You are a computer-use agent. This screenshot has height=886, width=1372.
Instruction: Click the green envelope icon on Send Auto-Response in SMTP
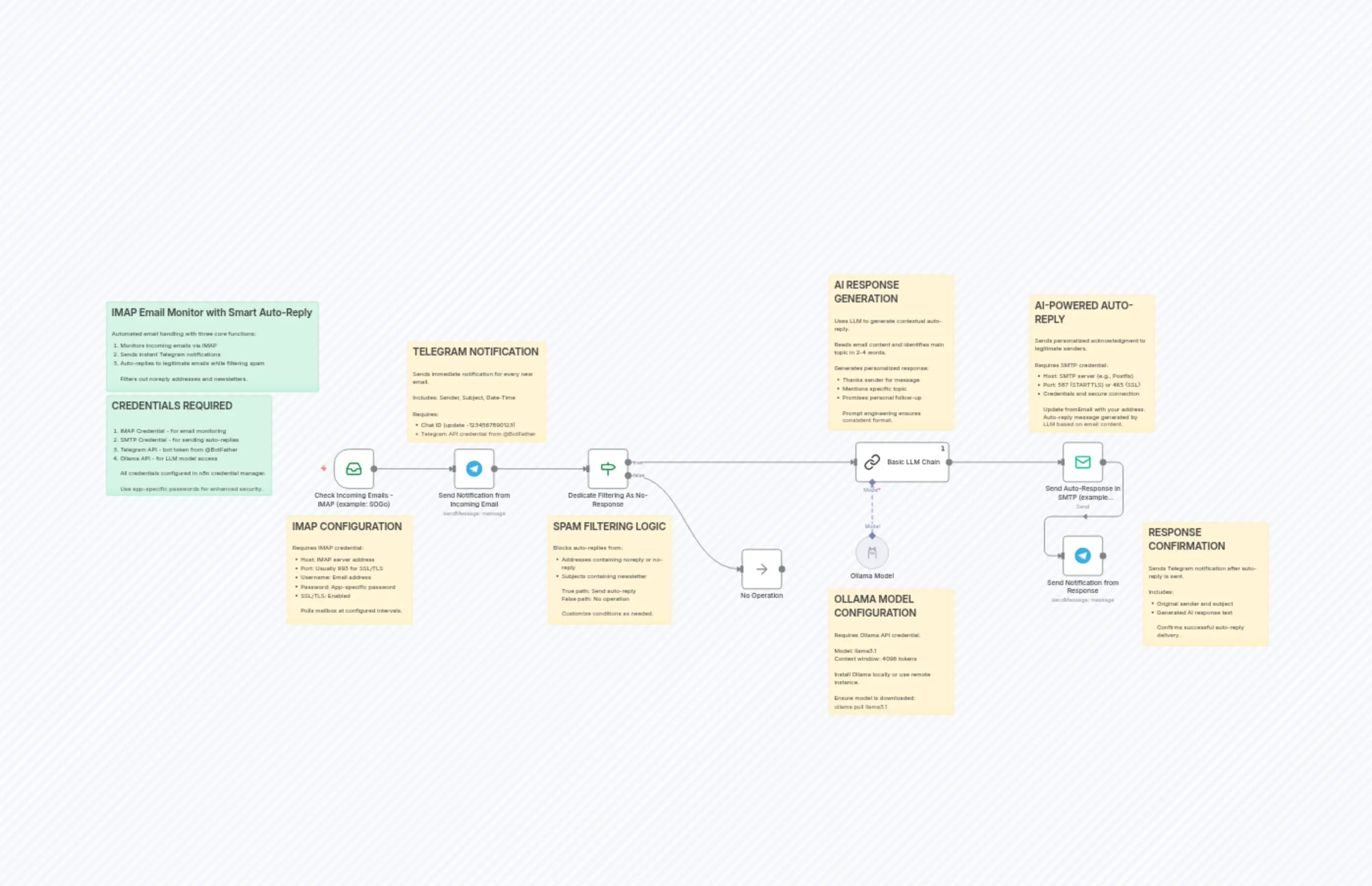point(1082,462)
